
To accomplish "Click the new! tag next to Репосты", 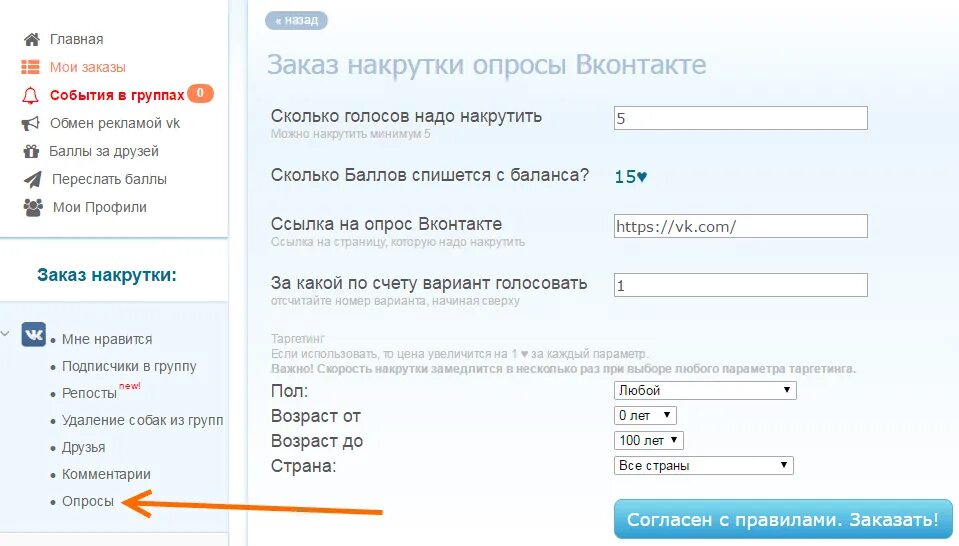I will coord(130,386).
